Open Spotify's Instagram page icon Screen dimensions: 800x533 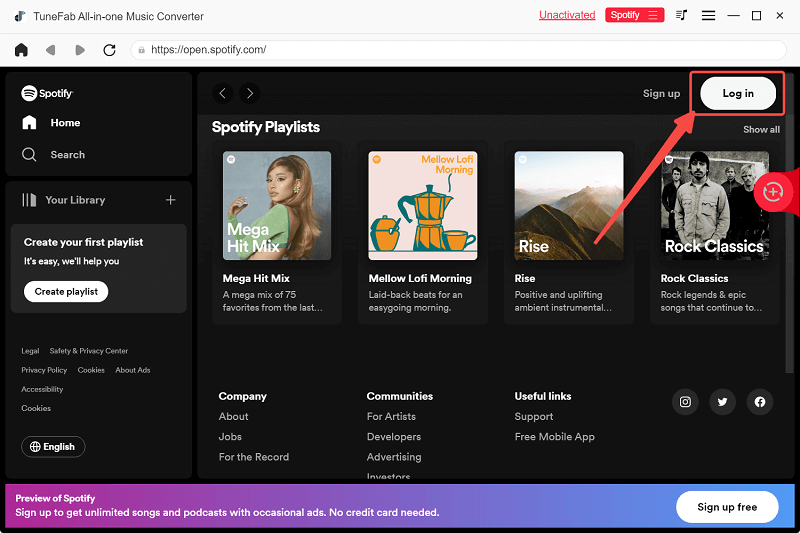click(685, 402)
